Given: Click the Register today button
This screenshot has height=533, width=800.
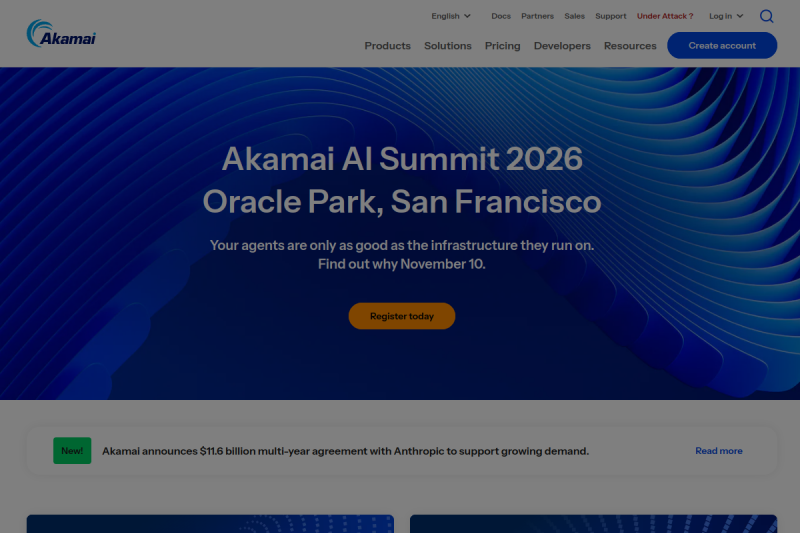Looking at the screenshot, I should (402, 316).
